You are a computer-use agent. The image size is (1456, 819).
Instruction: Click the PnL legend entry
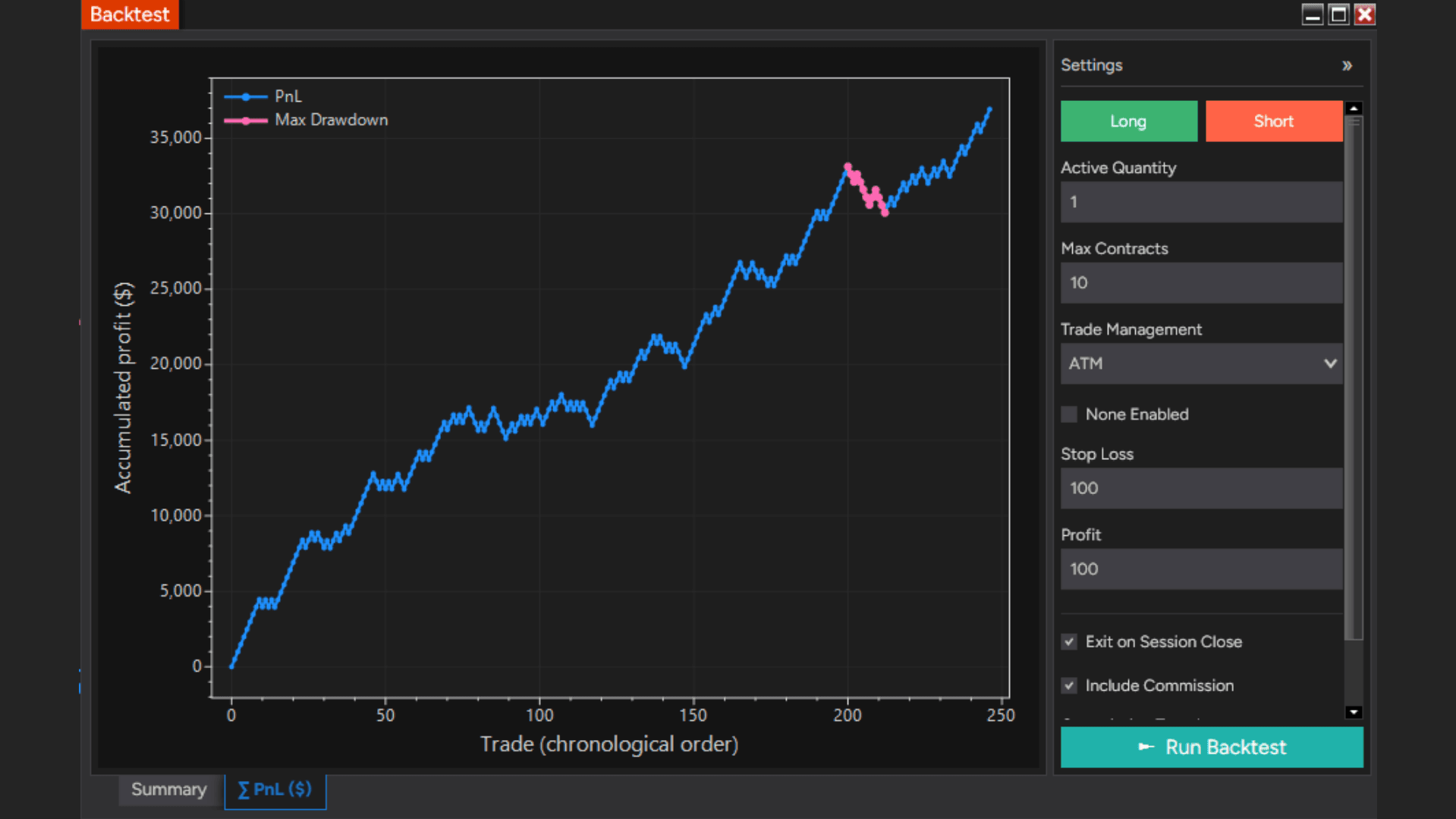(263, 96)
